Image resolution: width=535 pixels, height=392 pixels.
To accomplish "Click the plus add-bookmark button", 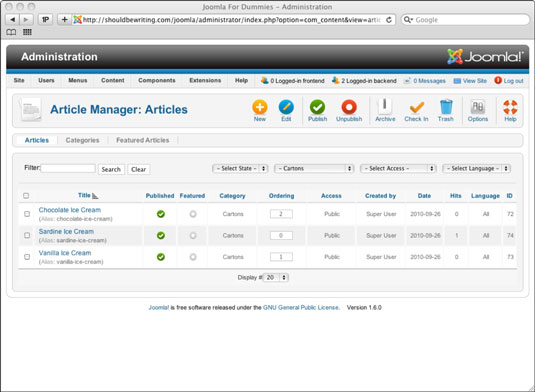I will coord(64,19).
